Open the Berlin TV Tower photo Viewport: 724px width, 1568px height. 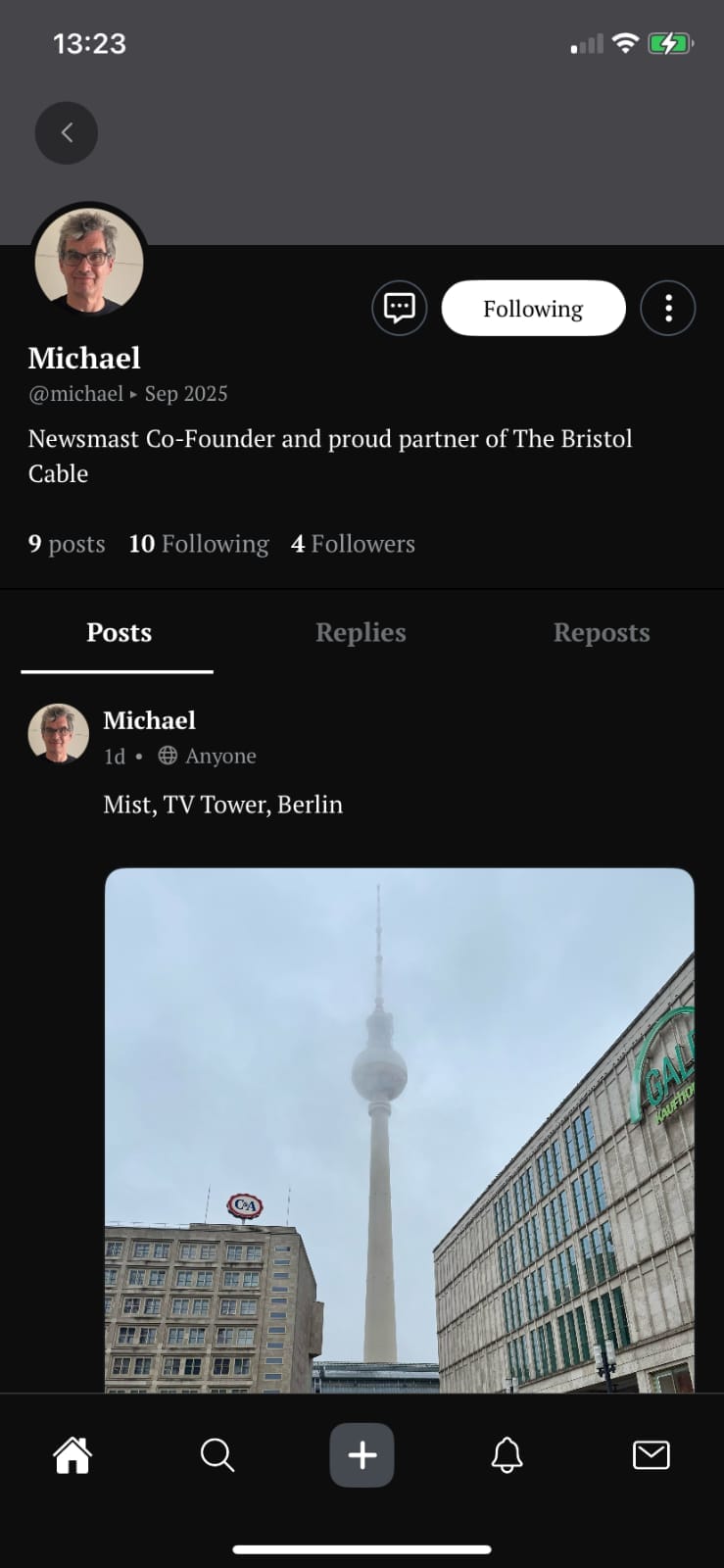pos(399,1127)
